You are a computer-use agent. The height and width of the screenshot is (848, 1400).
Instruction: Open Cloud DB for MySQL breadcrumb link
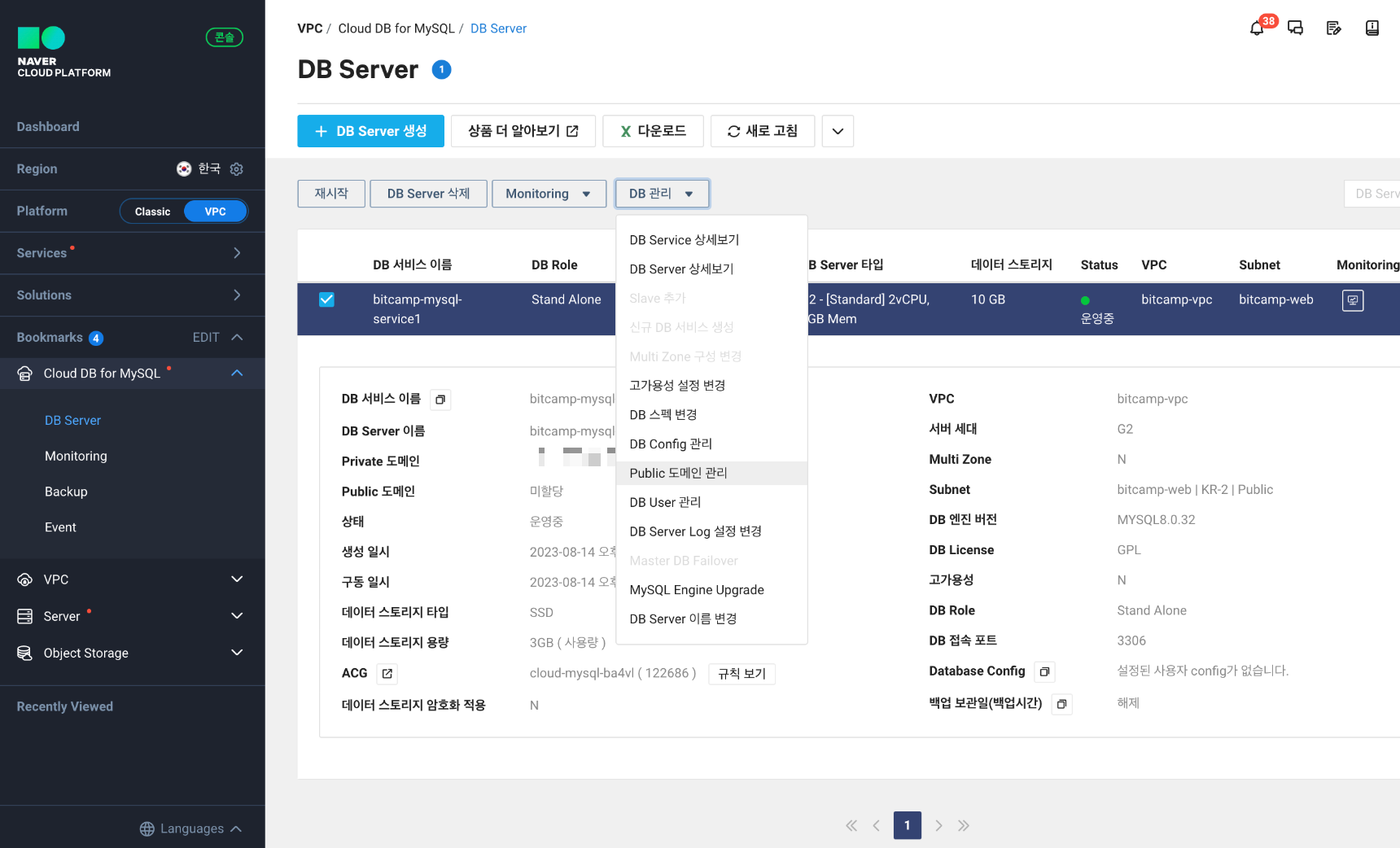click(x=396, y=28)
